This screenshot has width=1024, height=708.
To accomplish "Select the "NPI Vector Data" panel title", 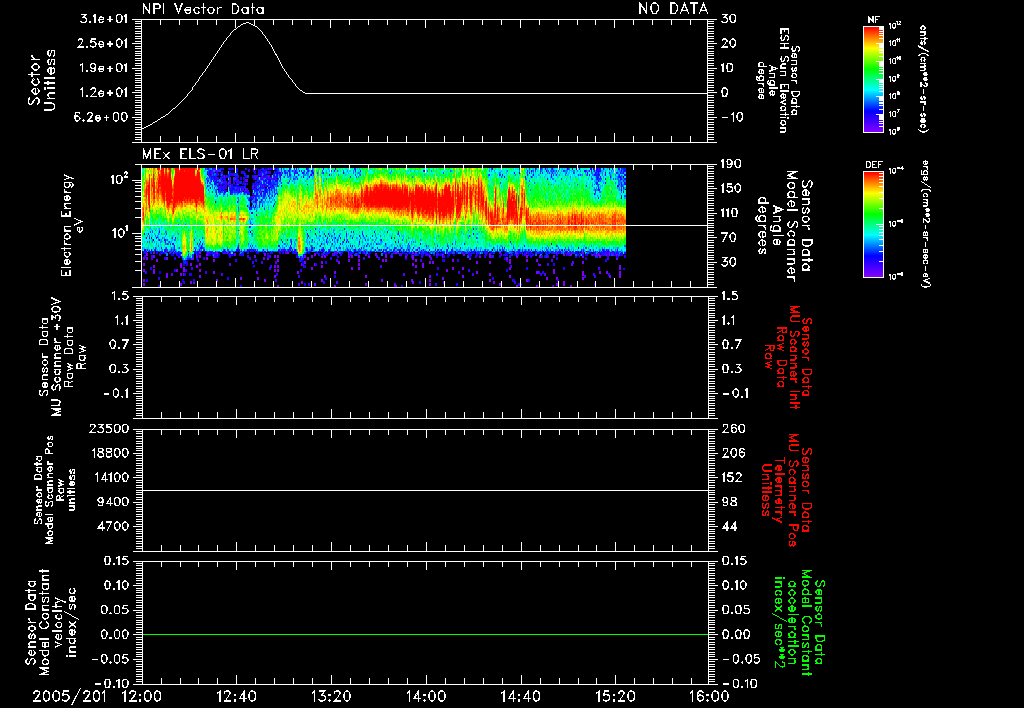I will point(203,9).
